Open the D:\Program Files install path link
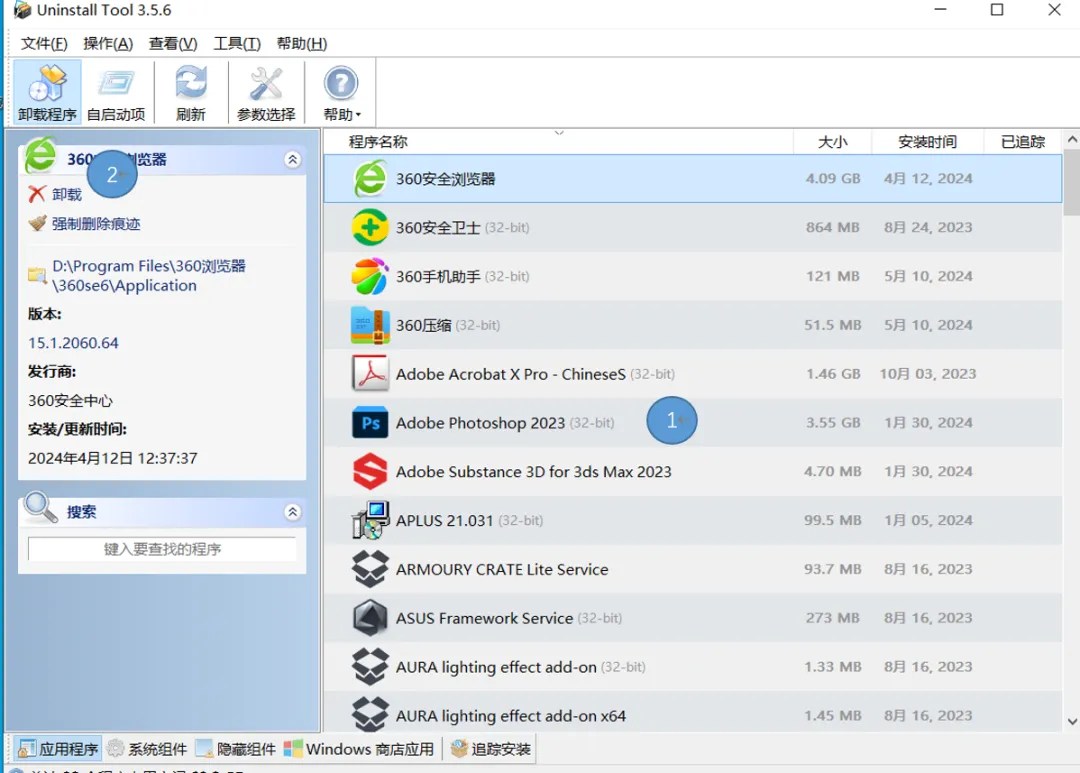This screenshot has width=1080, height=773. click(x=148, y=276)
